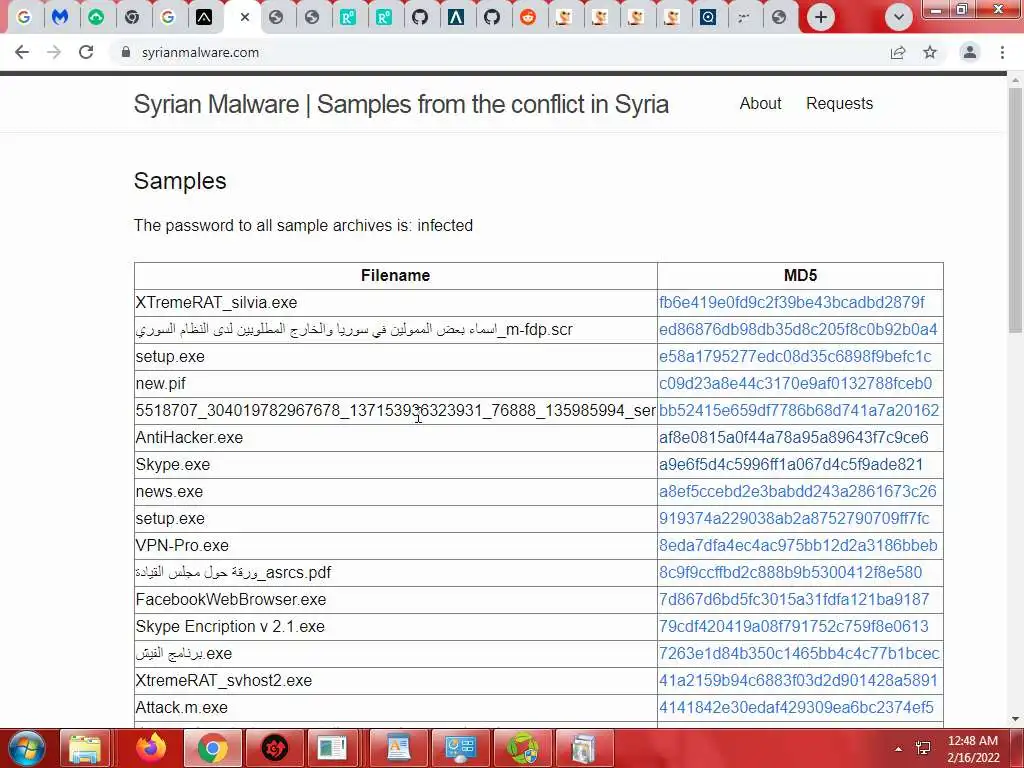Select the XTremeRAT_silvia.exe filename cell
Screen dimensions: 1024x768
click(396, 302)
